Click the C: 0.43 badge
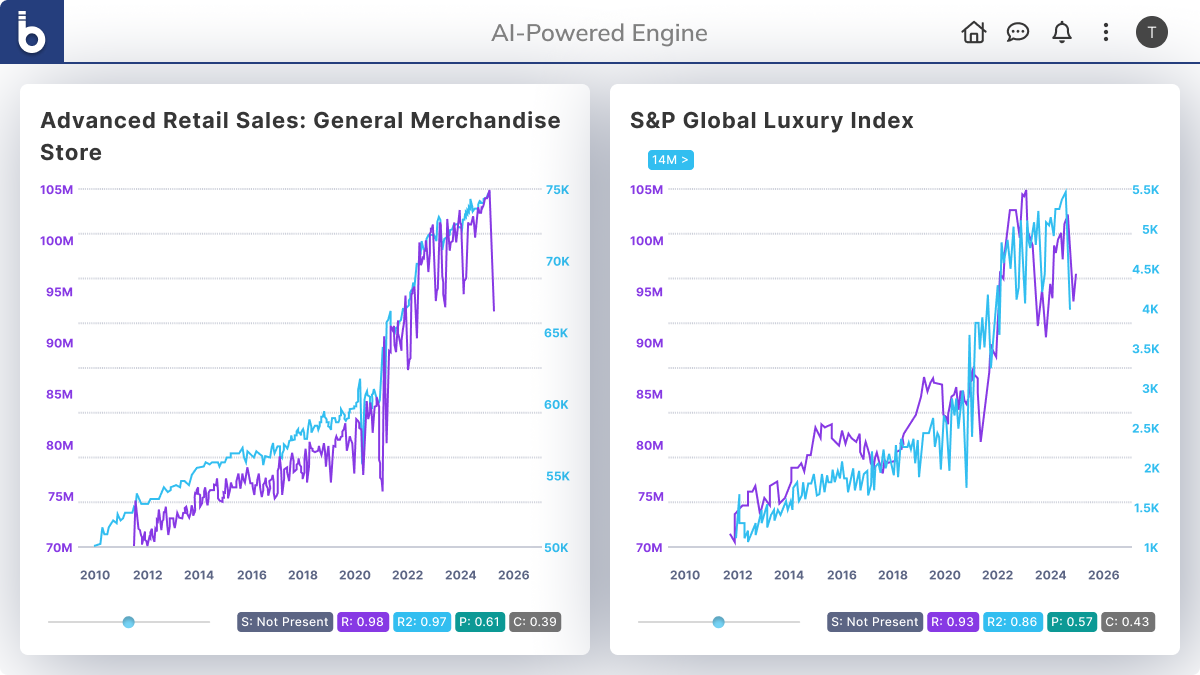The width and height of the screenshot is (1200, 675). (x=1128, y=622)
